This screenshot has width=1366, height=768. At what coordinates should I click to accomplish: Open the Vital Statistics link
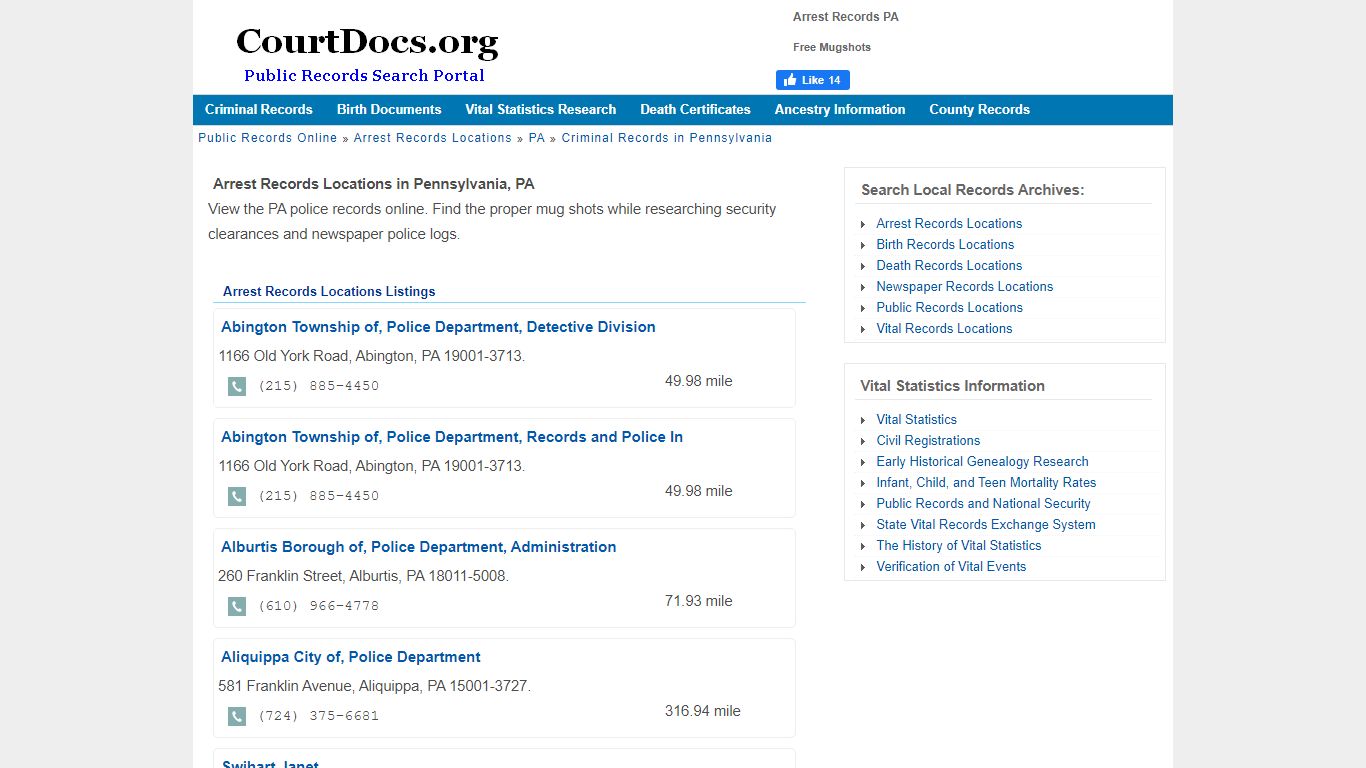coord(917,420)
